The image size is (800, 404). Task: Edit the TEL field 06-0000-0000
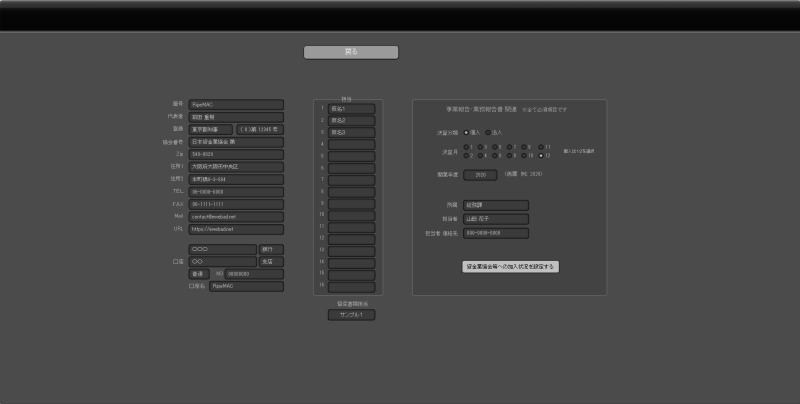pyautogui.click(x=236, y=192)
